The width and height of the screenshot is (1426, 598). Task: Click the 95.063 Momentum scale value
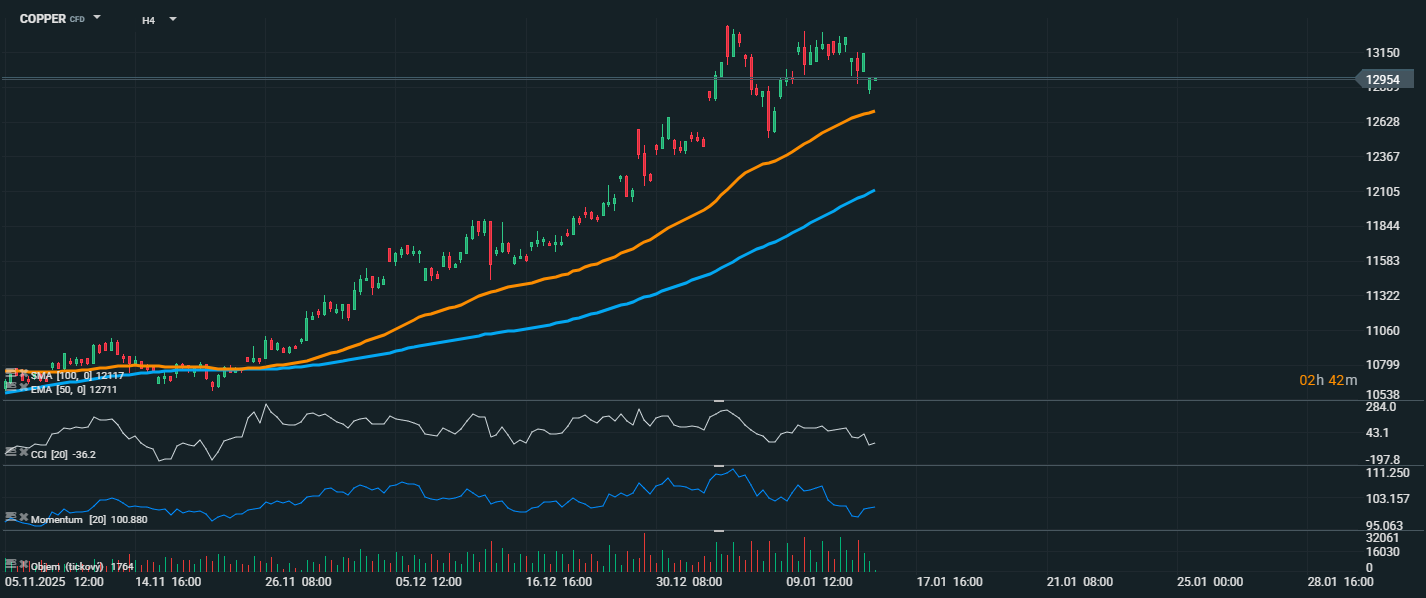coord(1385,525)
